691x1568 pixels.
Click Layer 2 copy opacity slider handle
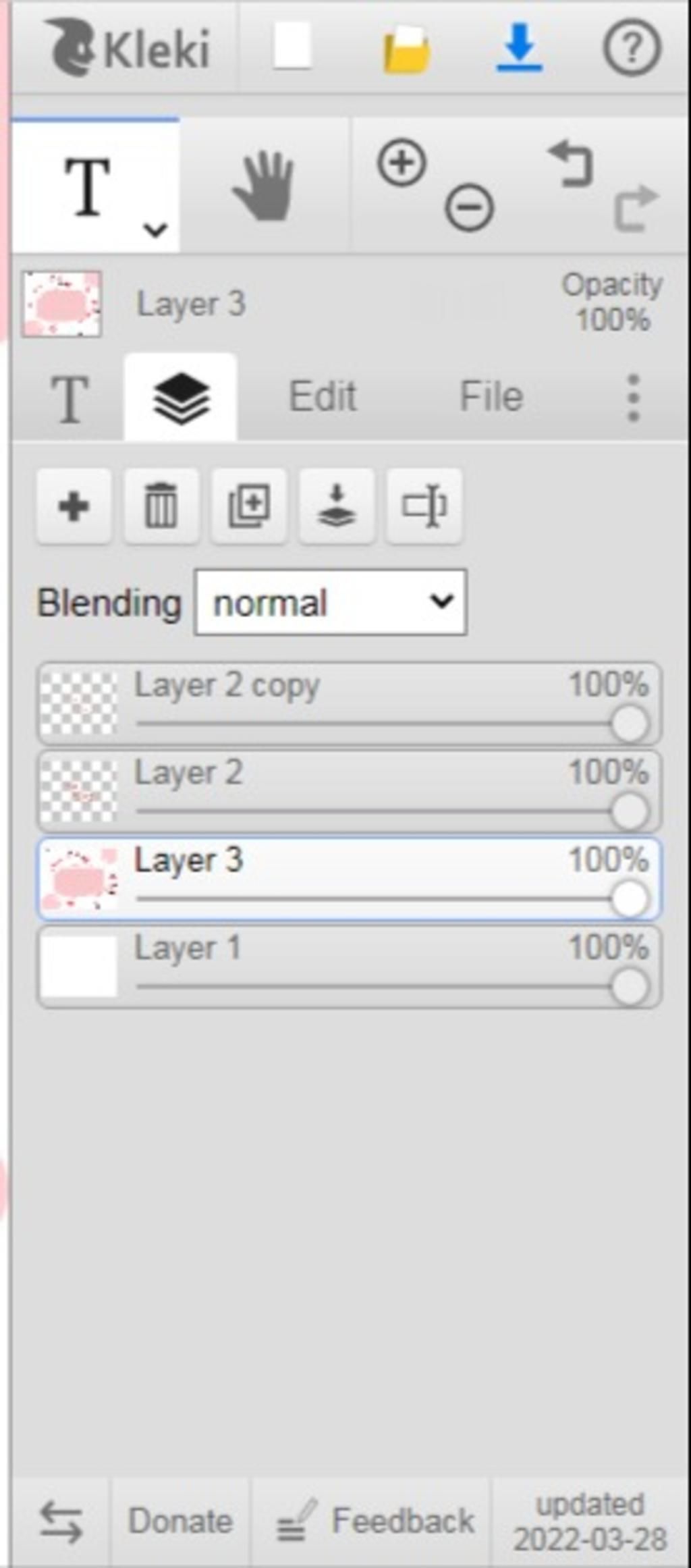[x=630, y=724]
